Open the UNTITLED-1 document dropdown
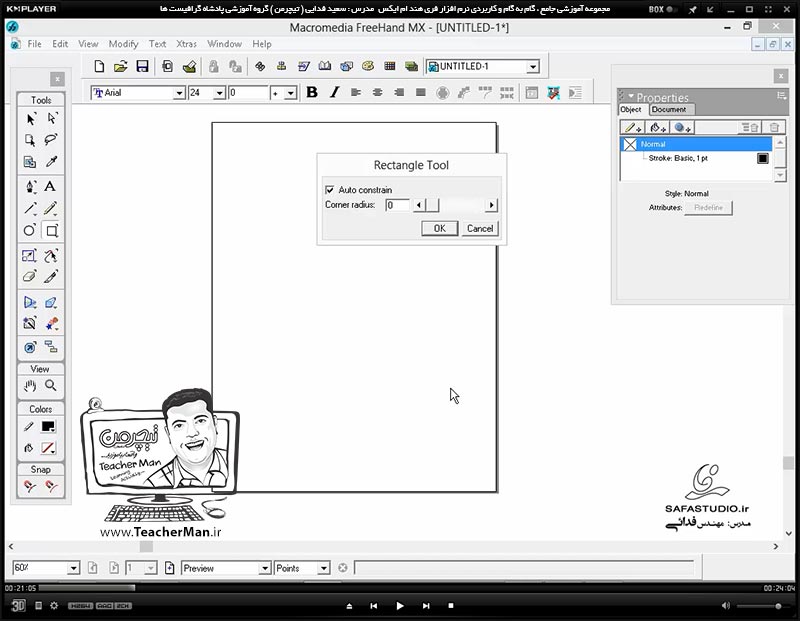Viewport: 800px width, 621px height. (x=533, y=67)
